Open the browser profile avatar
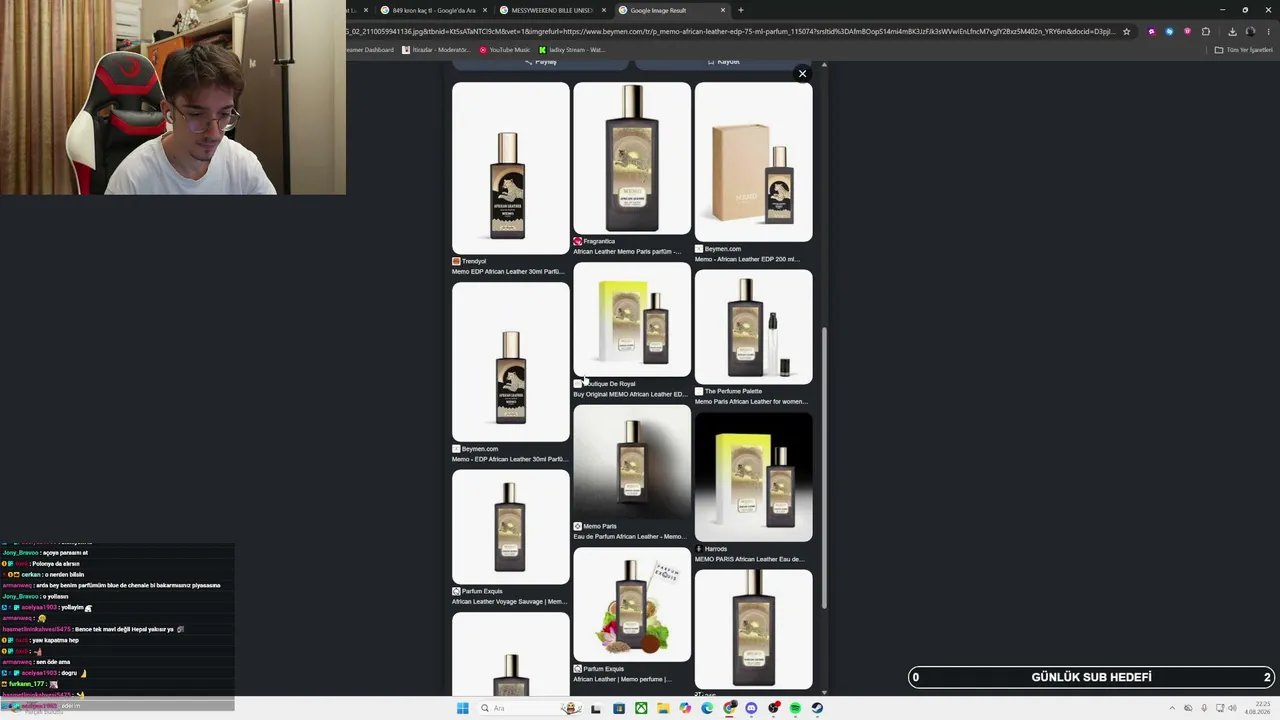Image resolution: width=1280 pixels, height=720 pixels. [1250, 31]
